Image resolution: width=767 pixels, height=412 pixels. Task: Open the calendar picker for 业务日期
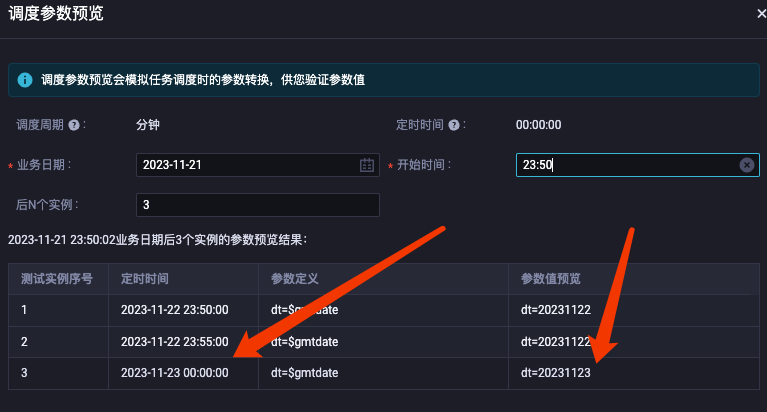coord(367,165)
